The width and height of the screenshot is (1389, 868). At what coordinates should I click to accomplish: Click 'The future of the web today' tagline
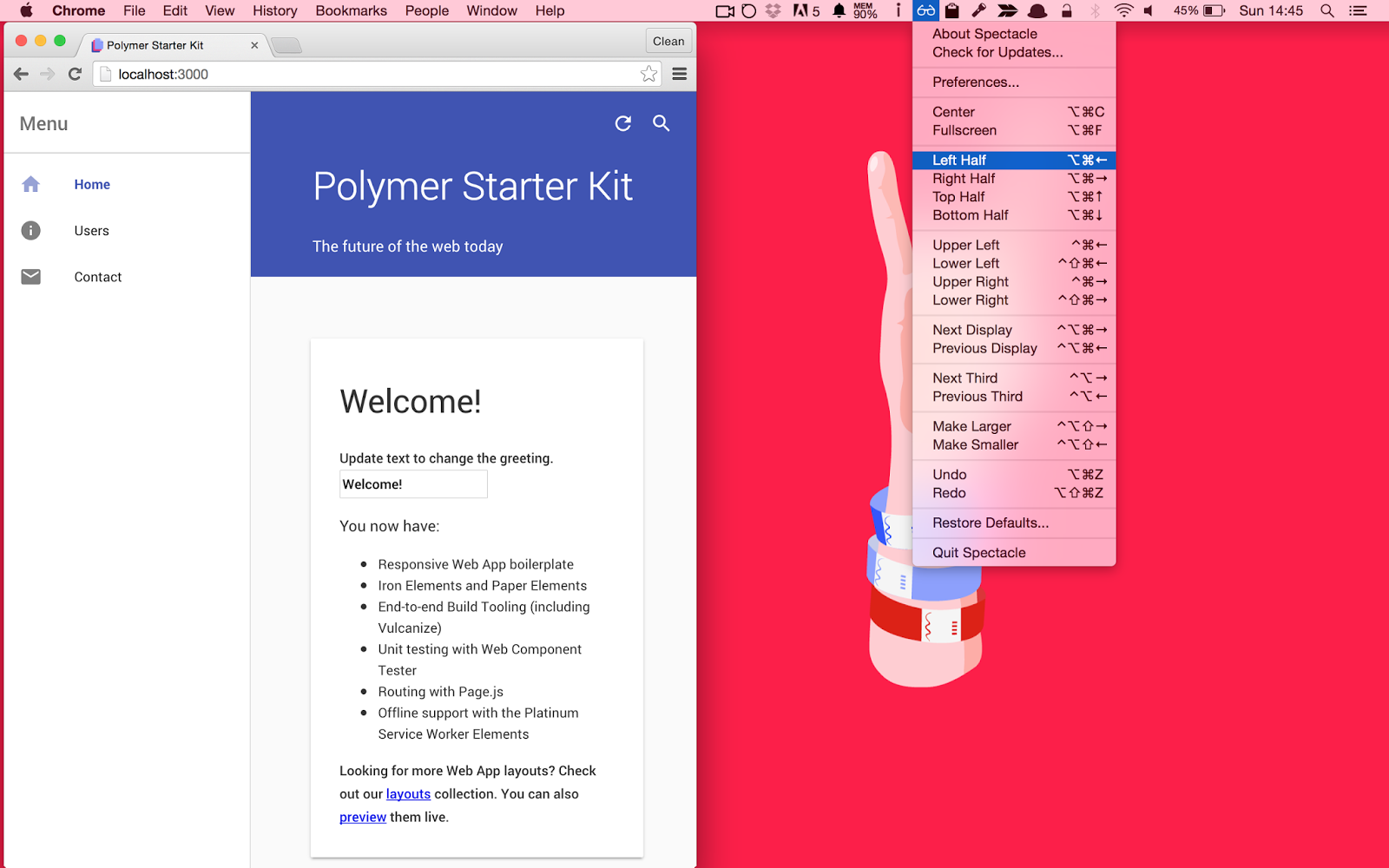(408, 247)
